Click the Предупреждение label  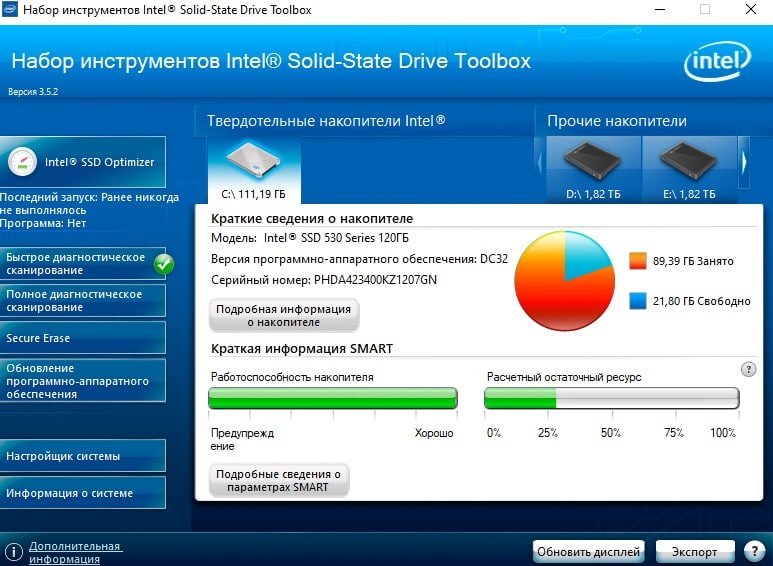pos(242,439)
